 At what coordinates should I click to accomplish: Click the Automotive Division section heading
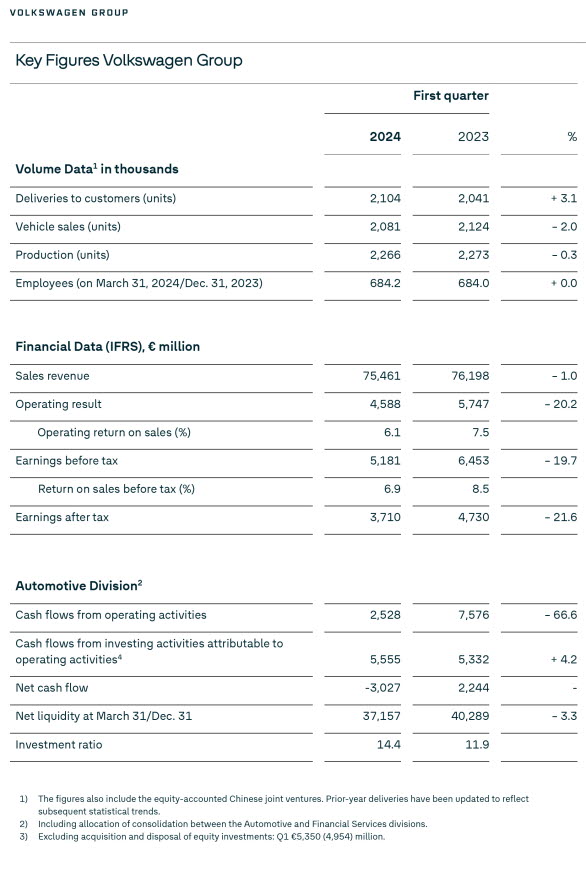[79, 585]
